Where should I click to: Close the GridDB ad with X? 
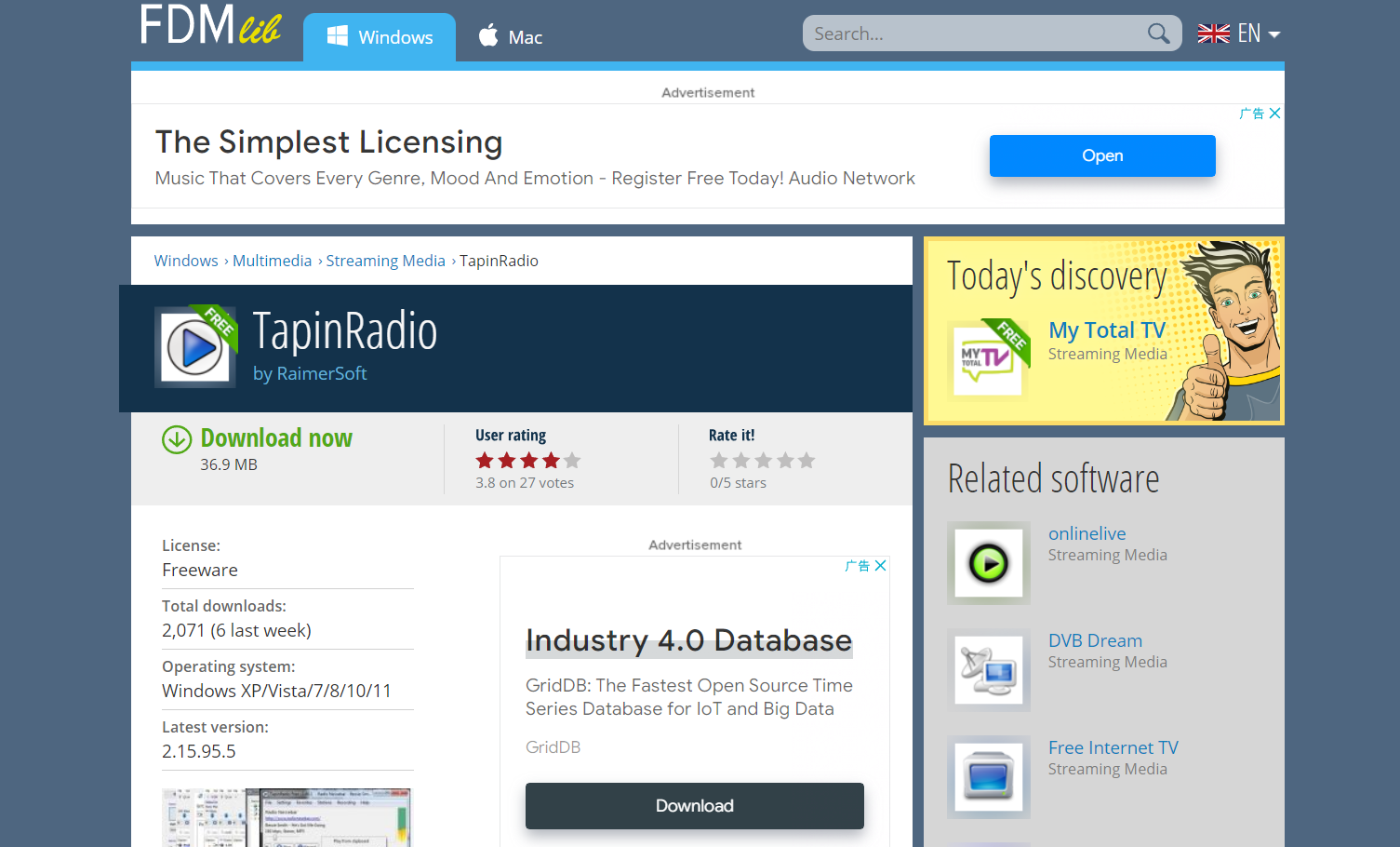(880, 566)
